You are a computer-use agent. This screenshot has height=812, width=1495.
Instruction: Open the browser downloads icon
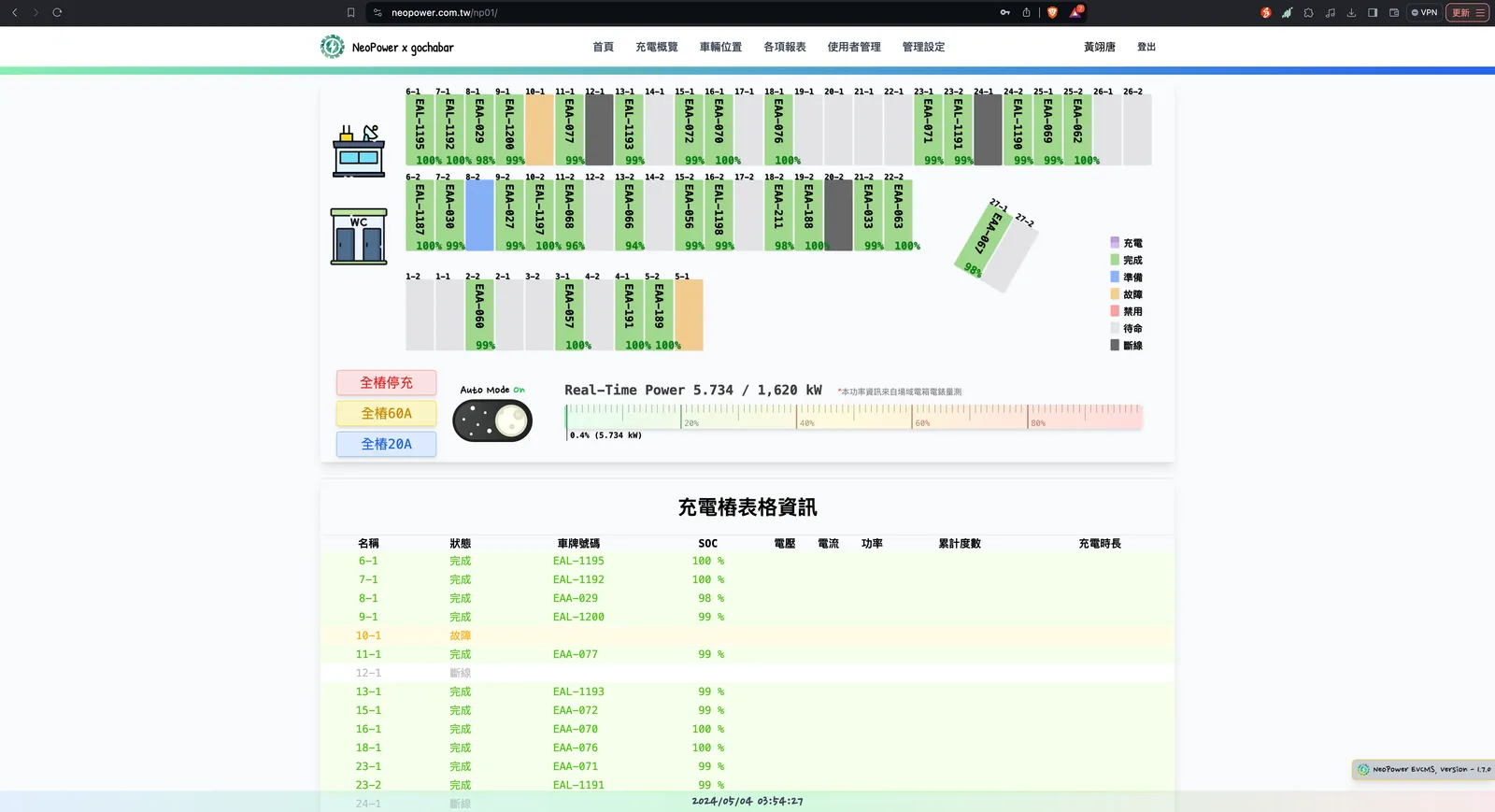pos(1351,12)
